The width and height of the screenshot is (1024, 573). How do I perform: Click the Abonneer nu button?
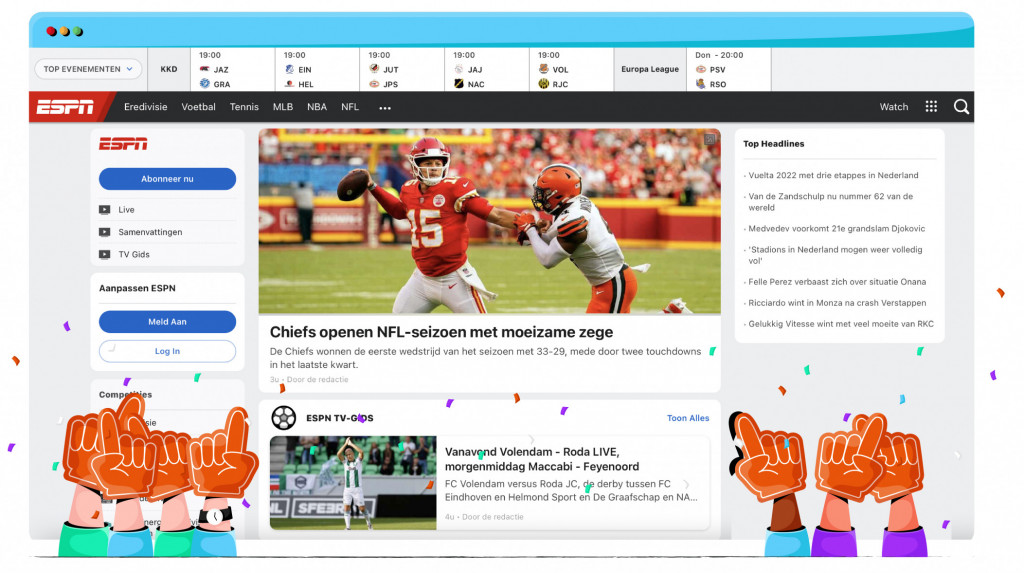coord(167,179)
